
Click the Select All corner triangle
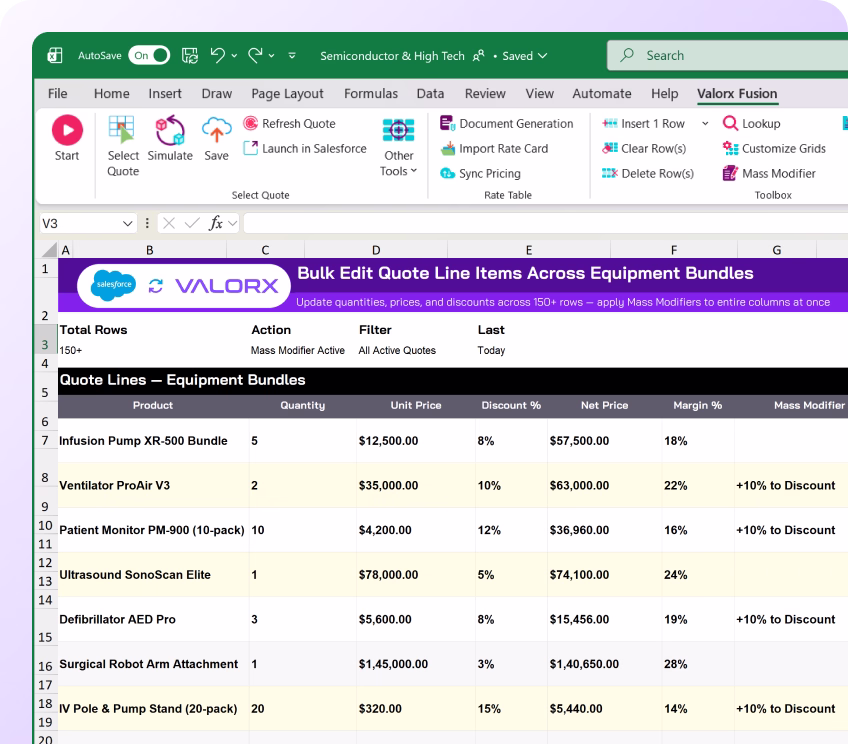tap(49, 250)
